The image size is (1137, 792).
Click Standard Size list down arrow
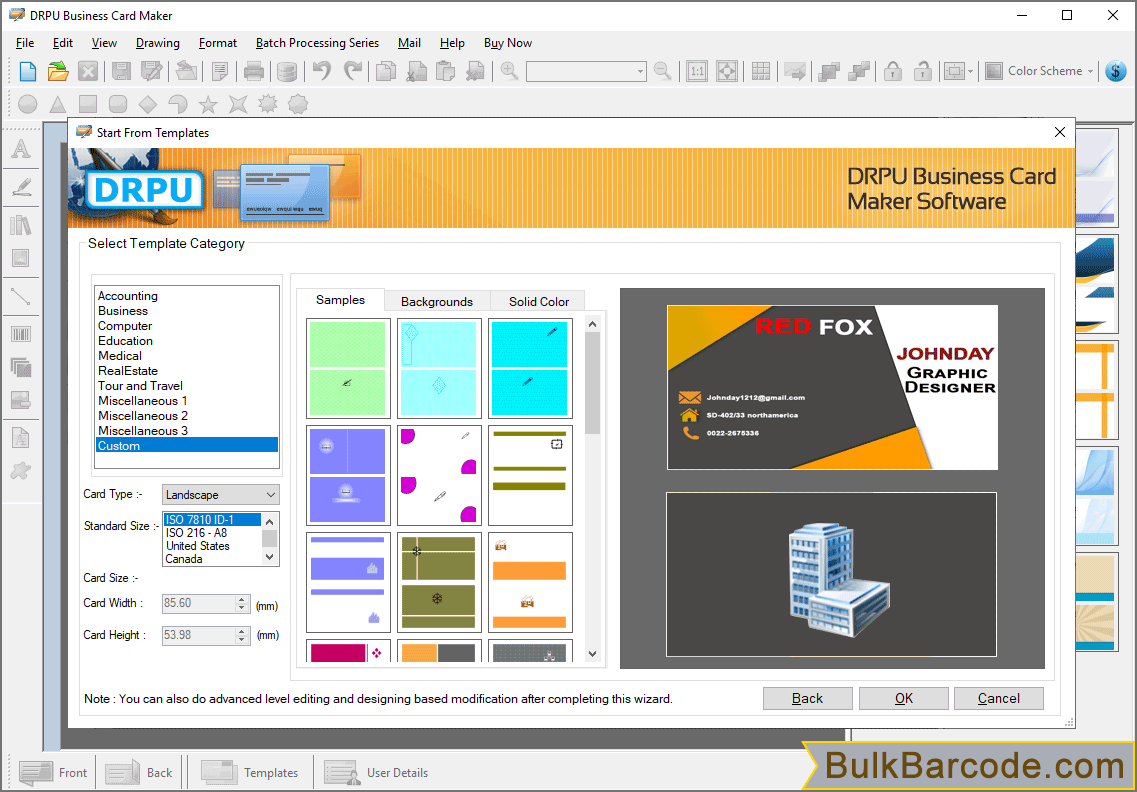point(270,558)
